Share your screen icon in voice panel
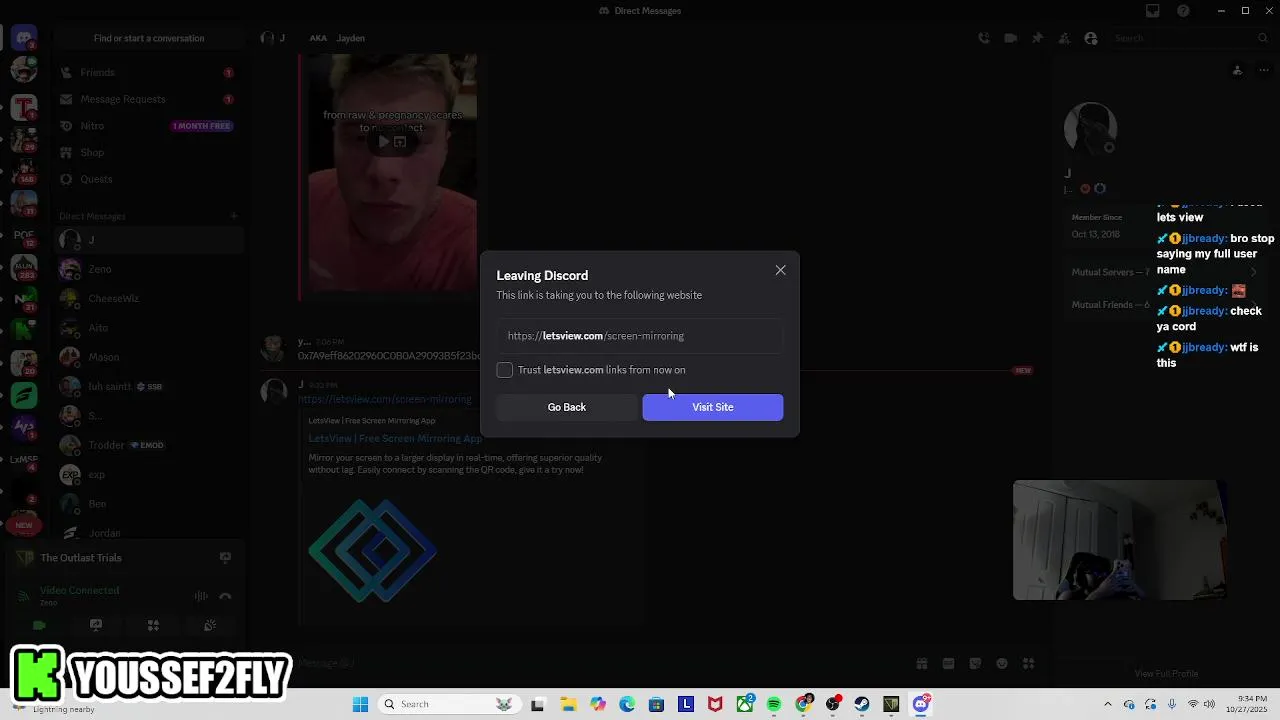 click(x=96, y=626)
